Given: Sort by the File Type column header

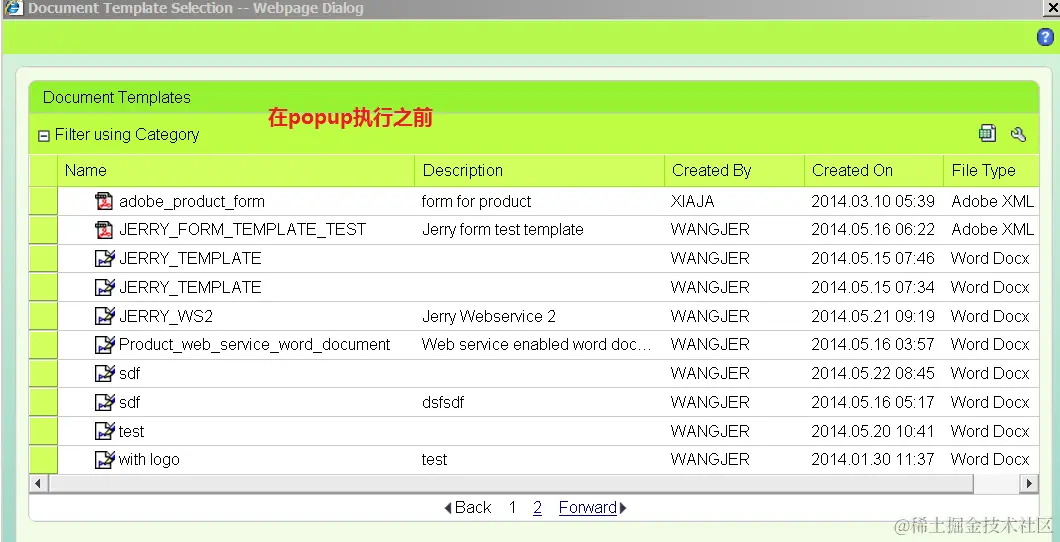Looking at the screenshot, I should 991,170.
